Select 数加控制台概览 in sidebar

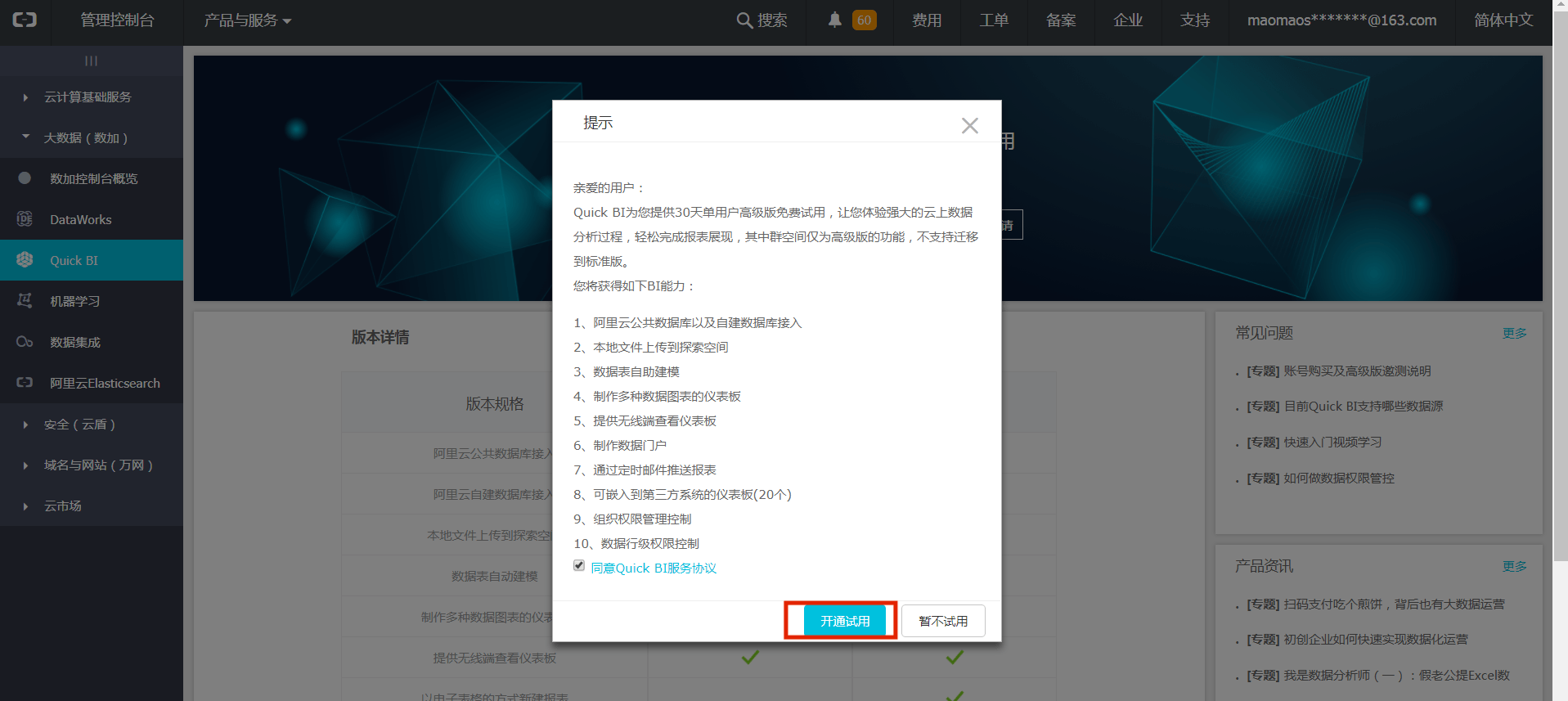[x=92, y=178]
